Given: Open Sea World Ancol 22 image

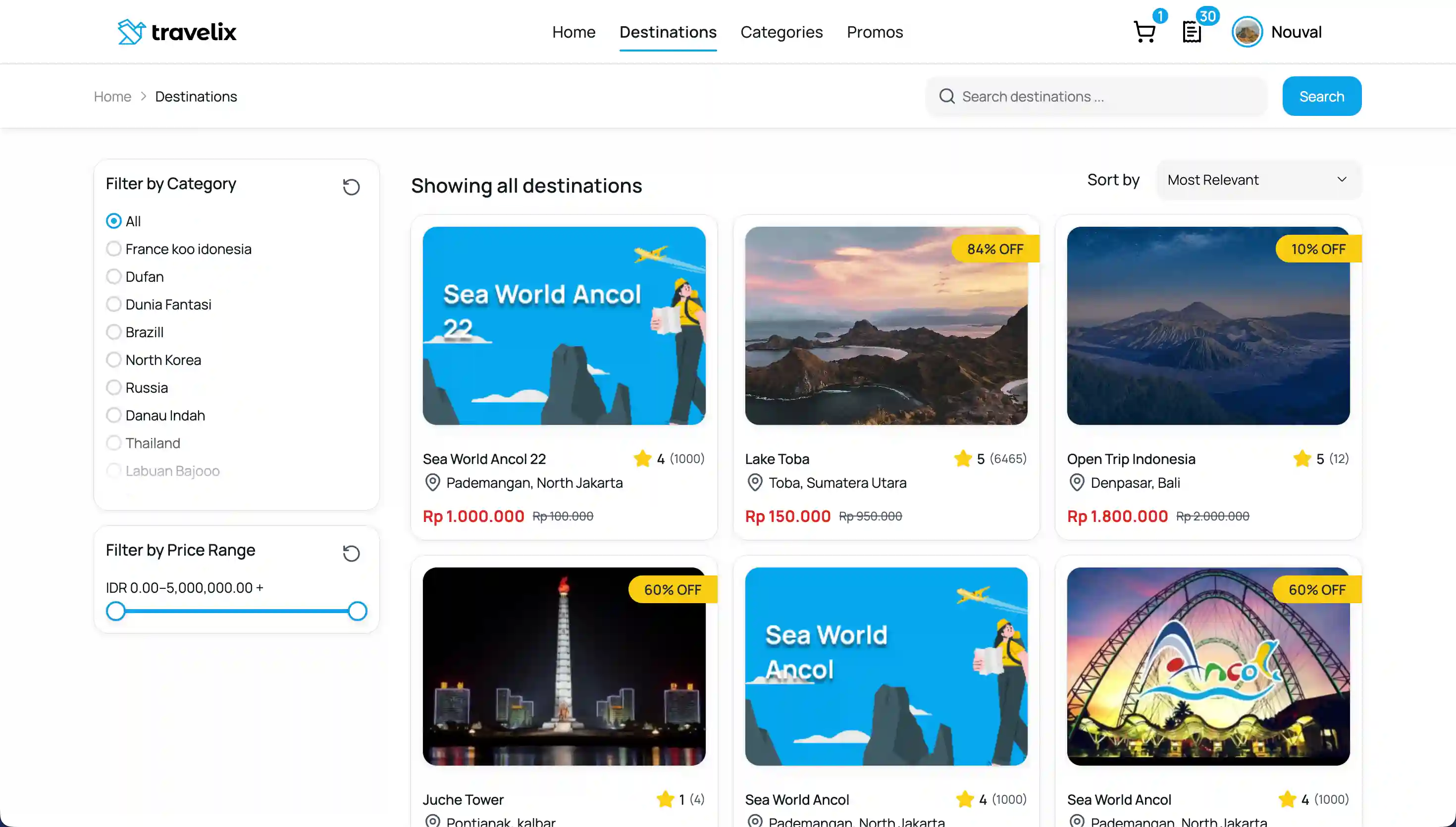Looking at the screenshot, I should click(x=564, y=325).
